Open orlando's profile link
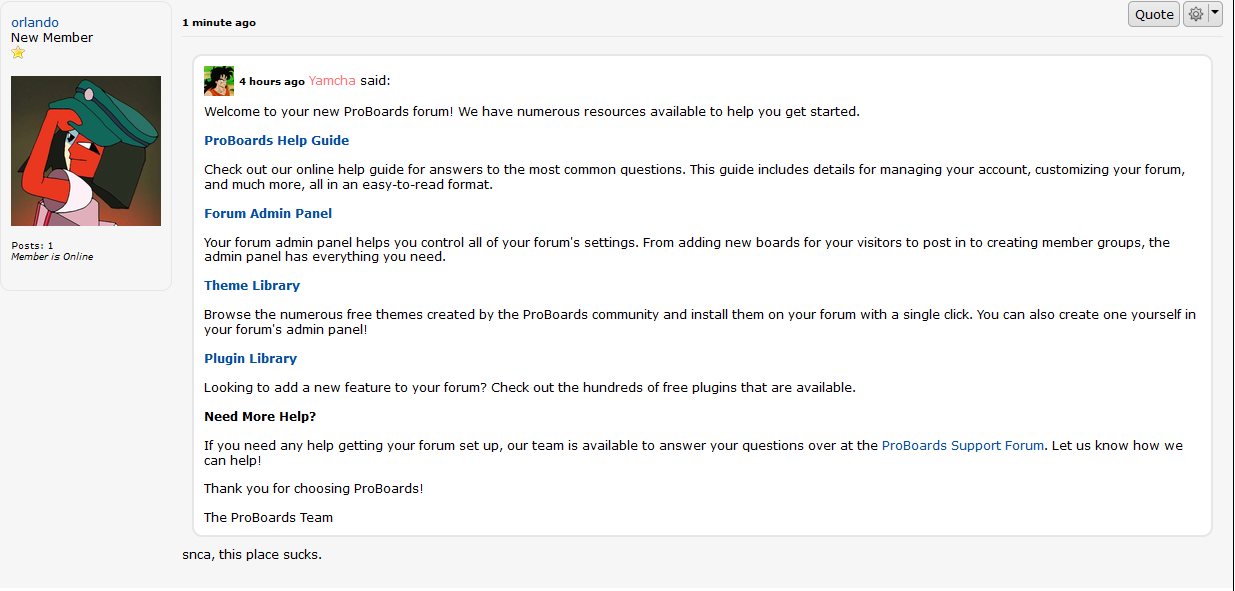This screenshot has height=591, width=1235. (35, 22)
